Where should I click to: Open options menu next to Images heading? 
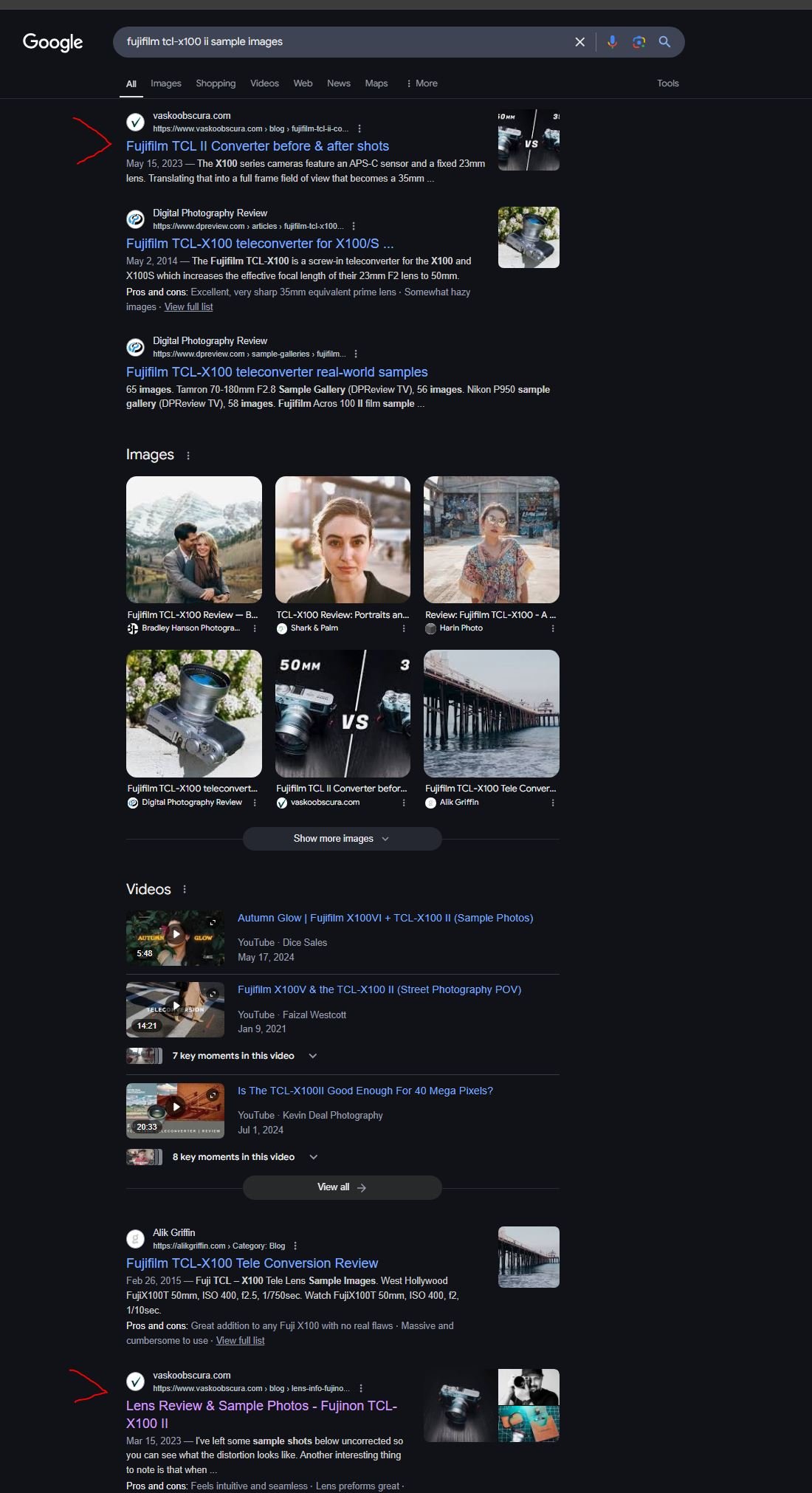point(188,456)
